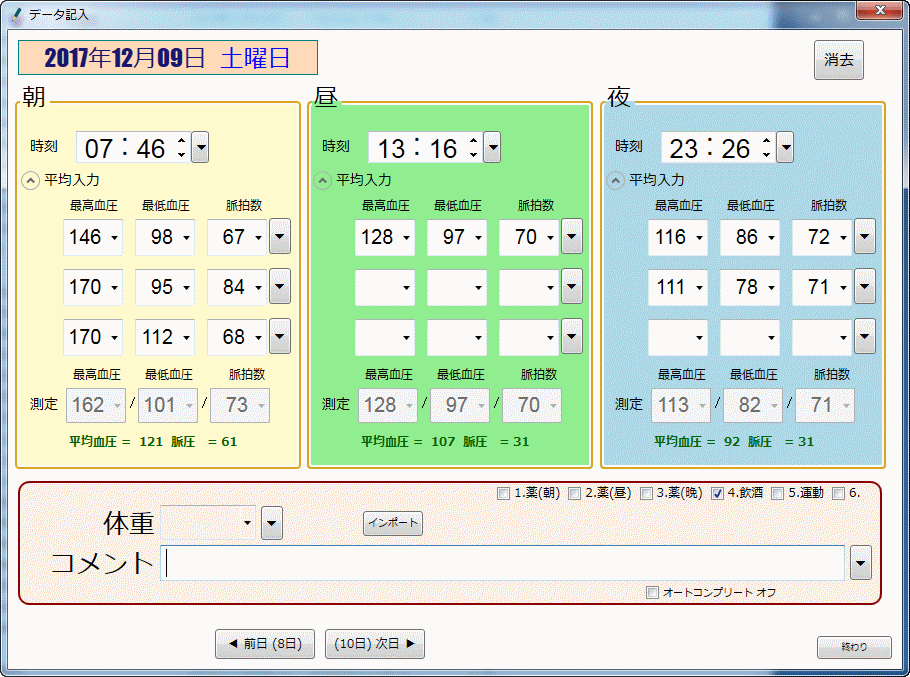This screenshot has width=910, height=677.
Task: Open the morning time dropdown arrow button
Action: 200,148
